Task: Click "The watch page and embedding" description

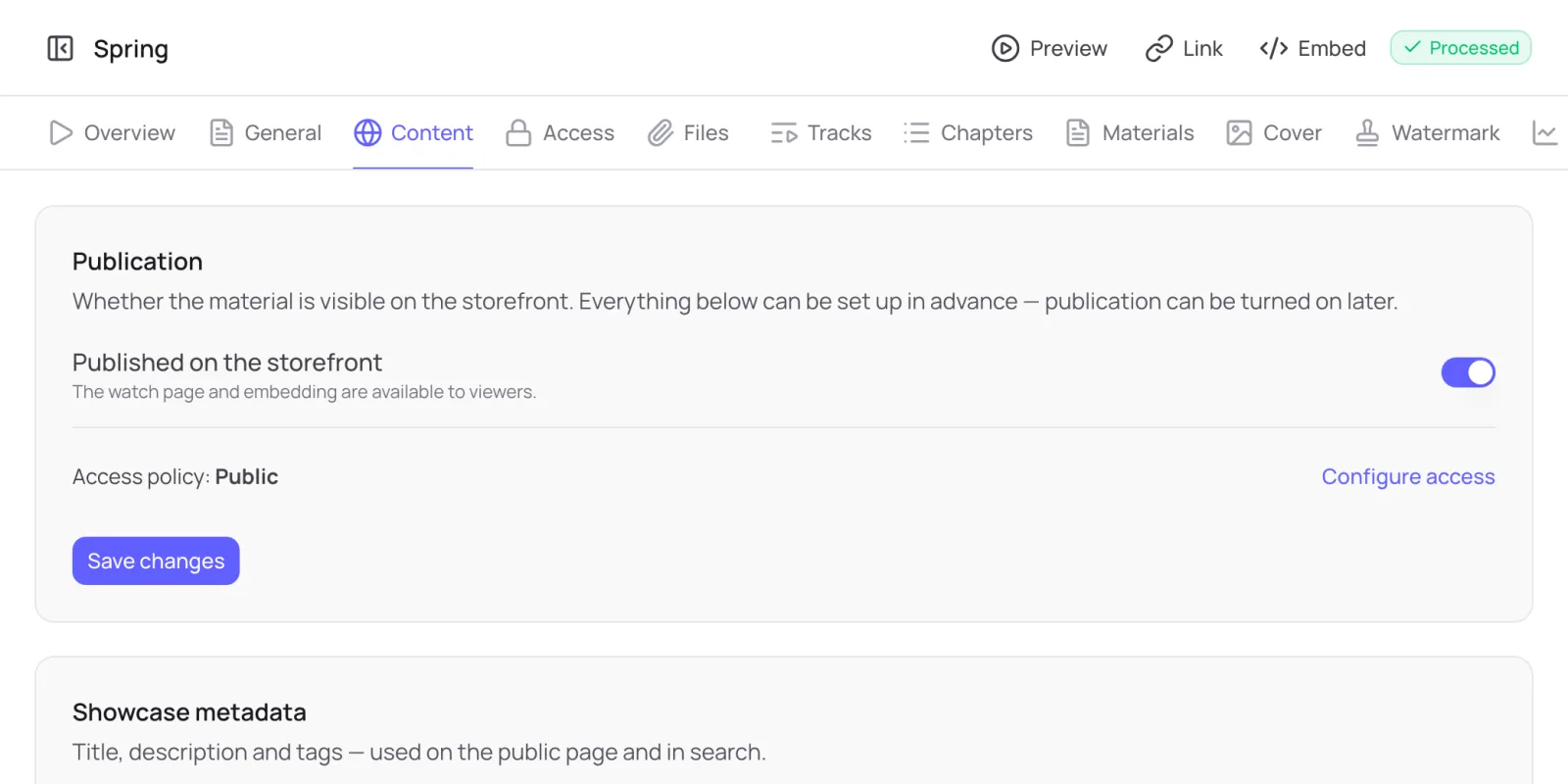Action: (304, 392)
